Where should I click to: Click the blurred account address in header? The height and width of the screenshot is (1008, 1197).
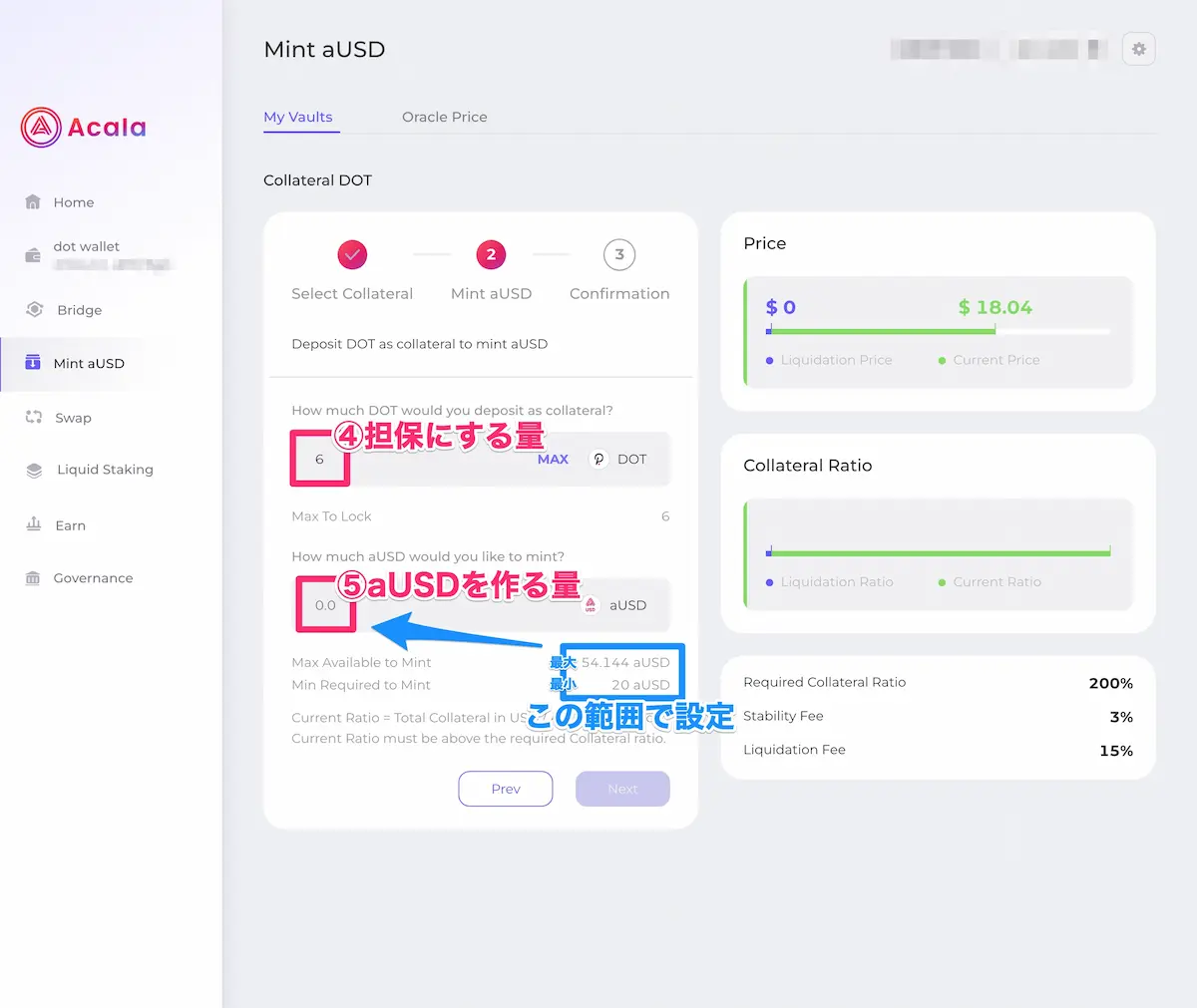[x=999, y=49]
